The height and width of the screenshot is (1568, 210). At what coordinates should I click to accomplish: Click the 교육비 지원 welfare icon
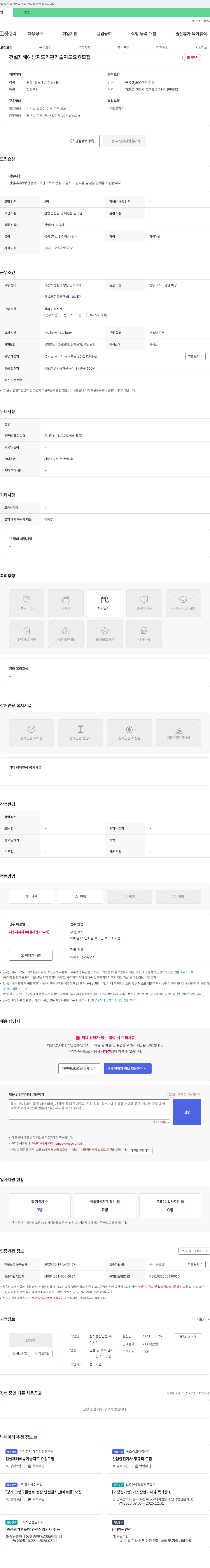pos(144,603)
